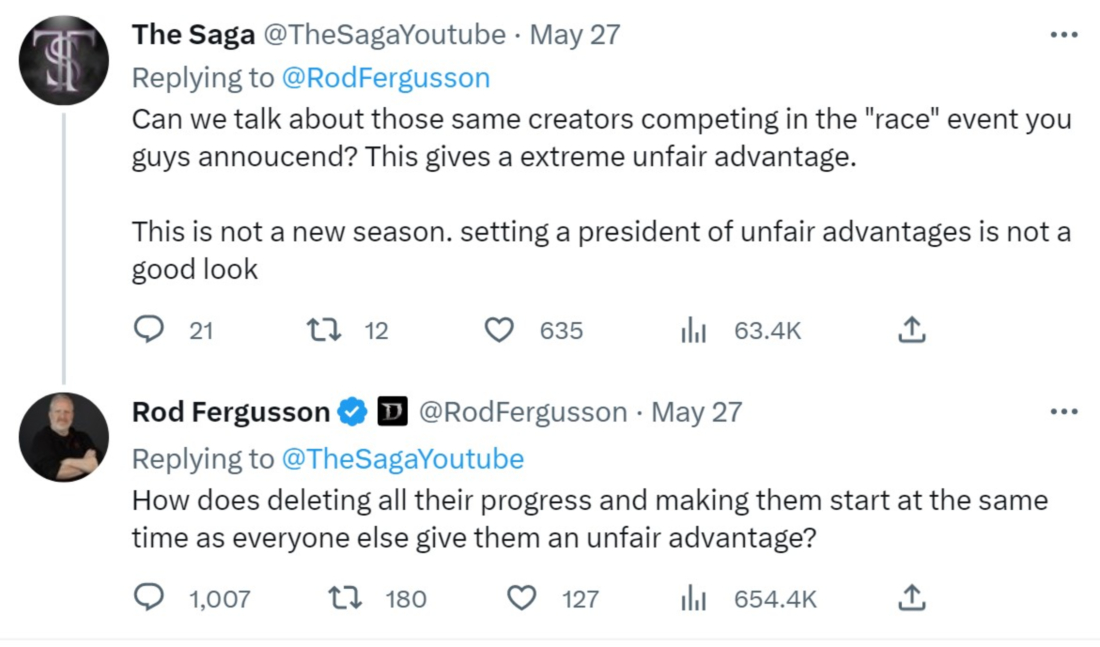Open The Saga's profile picture
Screen dimensions: 1100x647
64,60
